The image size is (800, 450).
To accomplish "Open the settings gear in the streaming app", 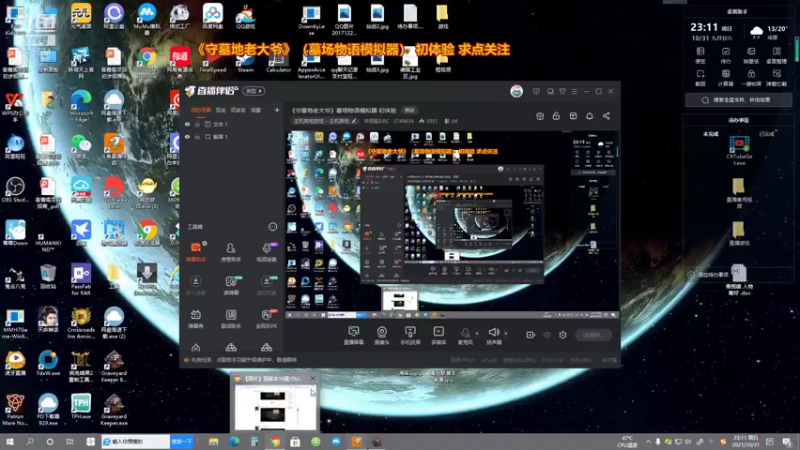I will click(x=563, y=335).
